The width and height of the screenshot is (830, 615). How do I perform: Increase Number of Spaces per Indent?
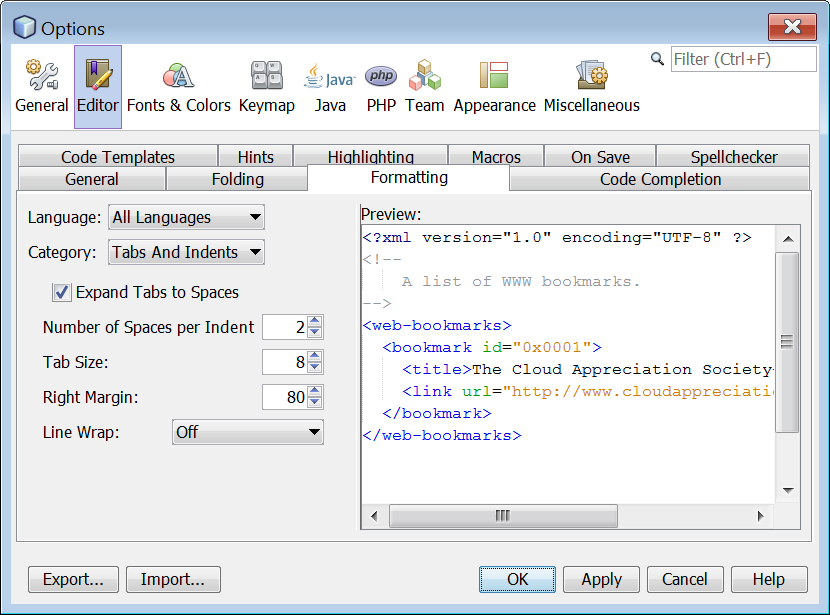click(x=315, y=321)
